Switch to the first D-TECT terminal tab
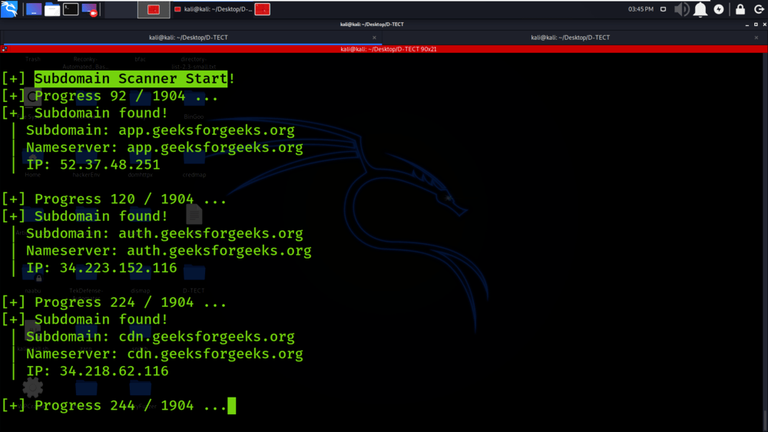 [189, 37]
